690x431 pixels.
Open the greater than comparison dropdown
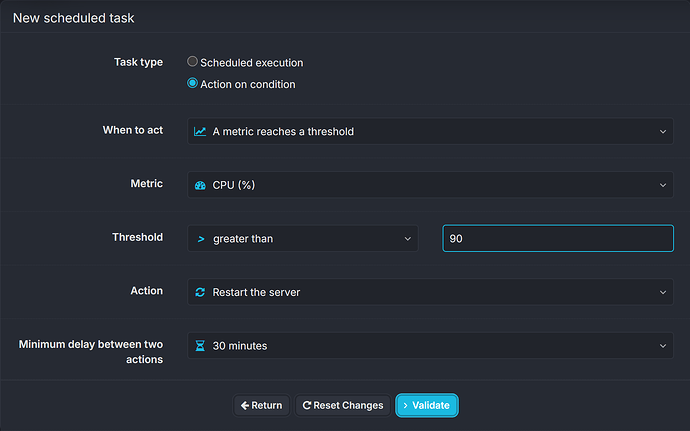click(302, 239)
